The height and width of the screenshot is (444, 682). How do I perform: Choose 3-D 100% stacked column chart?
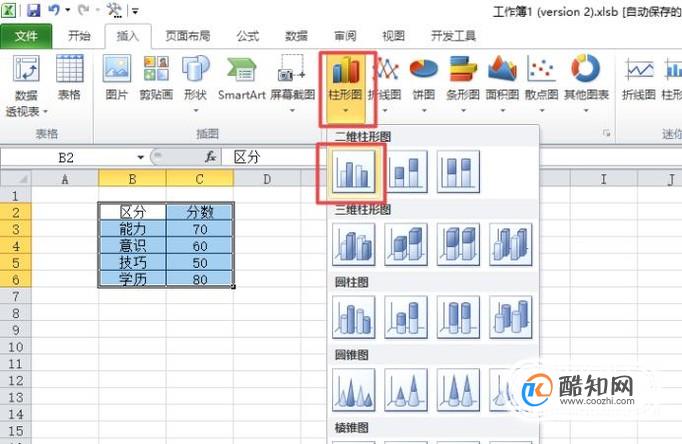tap(458, 244)
